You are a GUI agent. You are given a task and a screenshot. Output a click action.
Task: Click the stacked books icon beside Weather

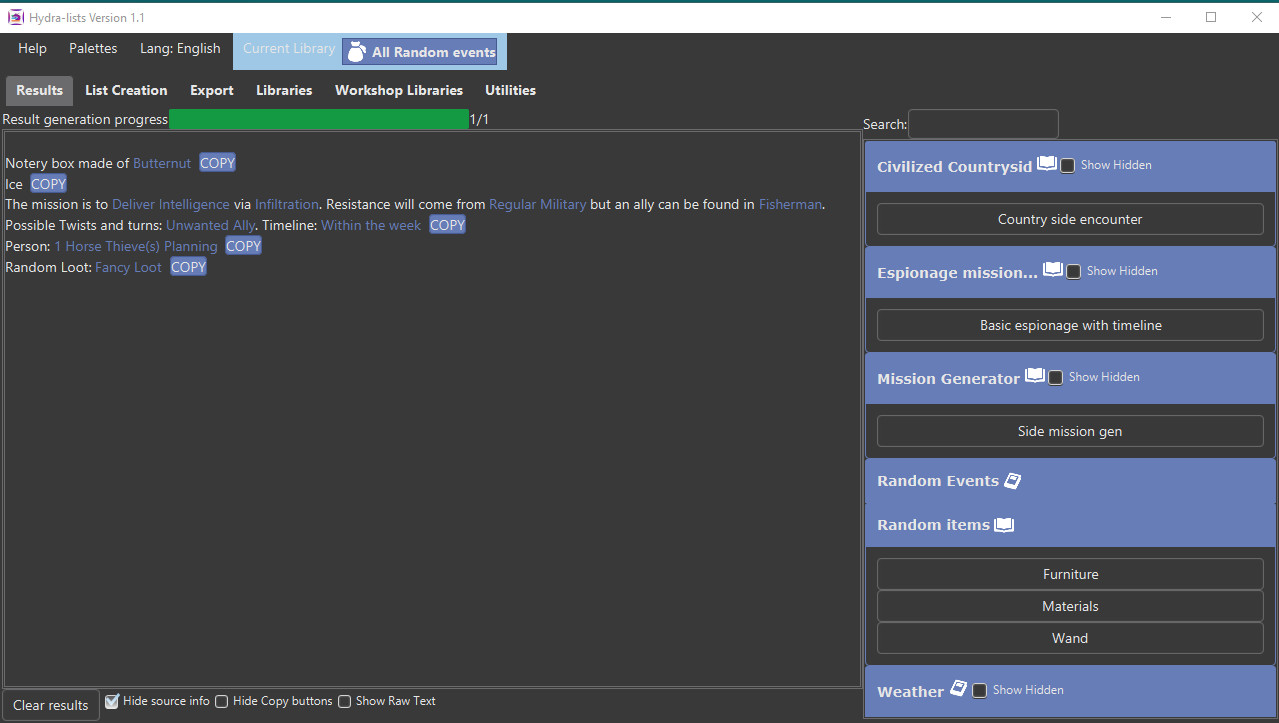click(x=959, y=688)
